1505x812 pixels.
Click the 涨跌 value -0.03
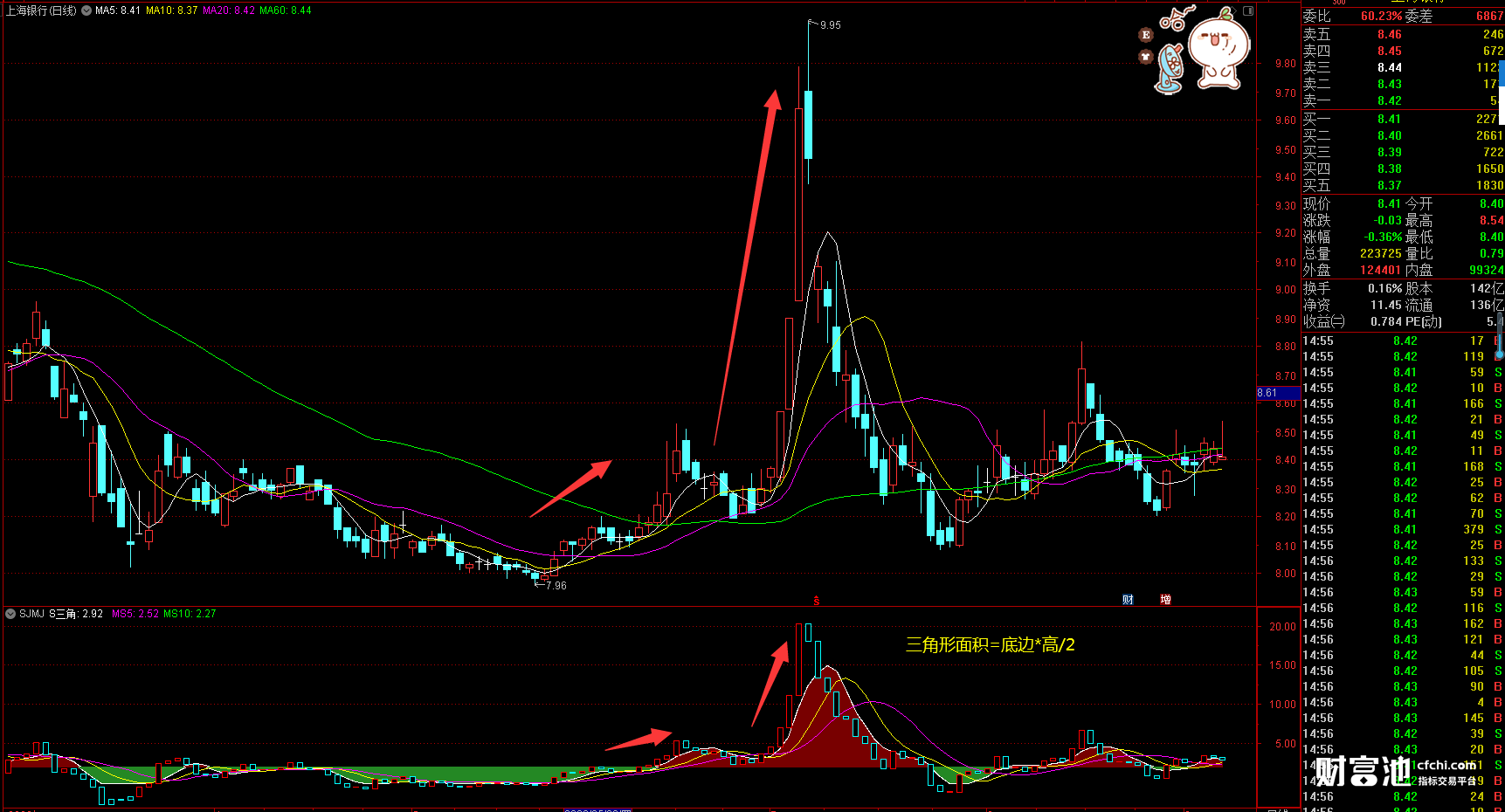(x=1387, y=221)
